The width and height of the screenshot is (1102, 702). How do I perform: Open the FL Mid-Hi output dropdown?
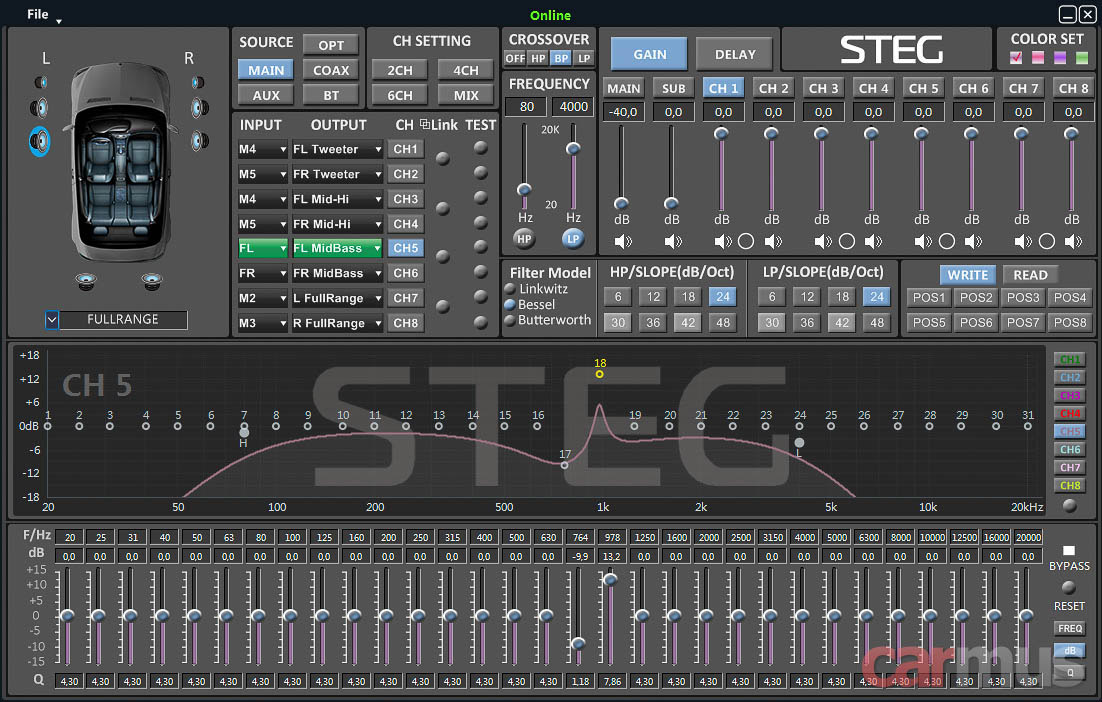337,199
